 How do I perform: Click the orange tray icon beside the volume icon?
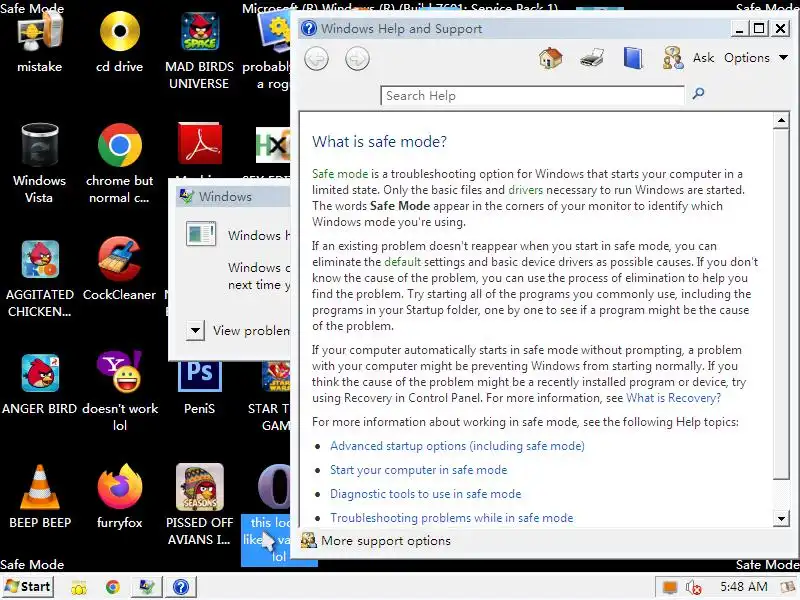(669, 588)
